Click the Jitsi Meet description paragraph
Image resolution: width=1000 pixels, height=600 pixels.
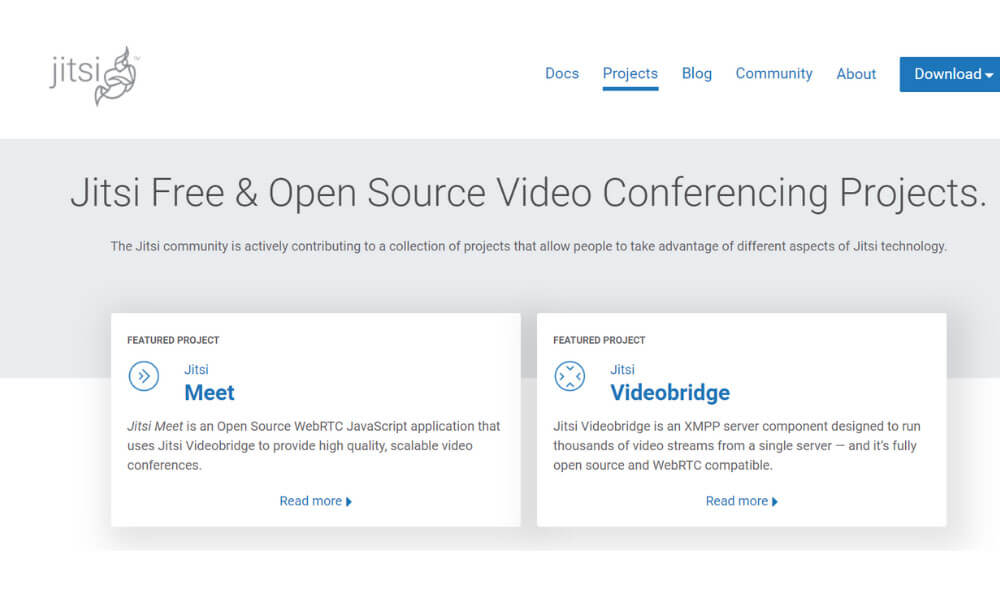click(x=314, y=446)
